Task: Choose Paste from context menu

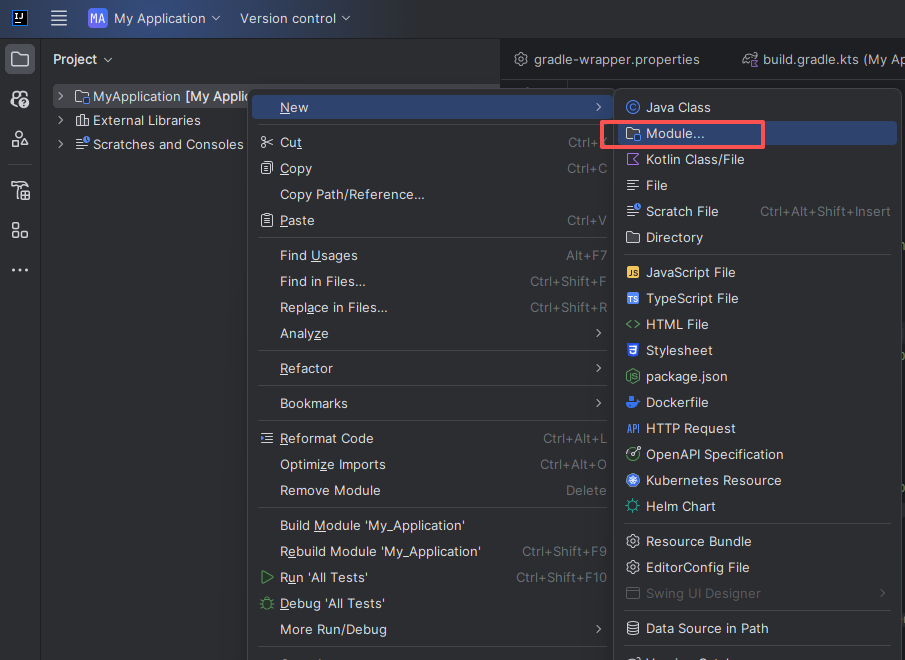Action: (432, 220)
